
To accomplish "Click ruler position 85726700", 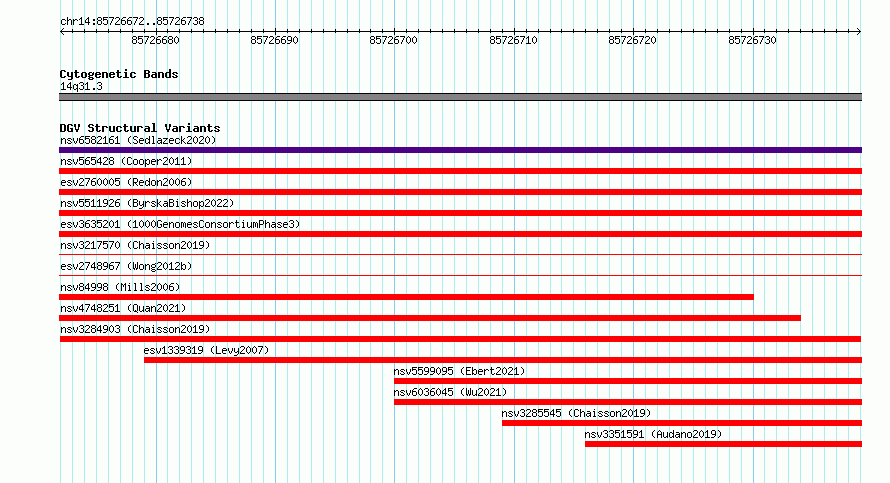I will (393, 40).
